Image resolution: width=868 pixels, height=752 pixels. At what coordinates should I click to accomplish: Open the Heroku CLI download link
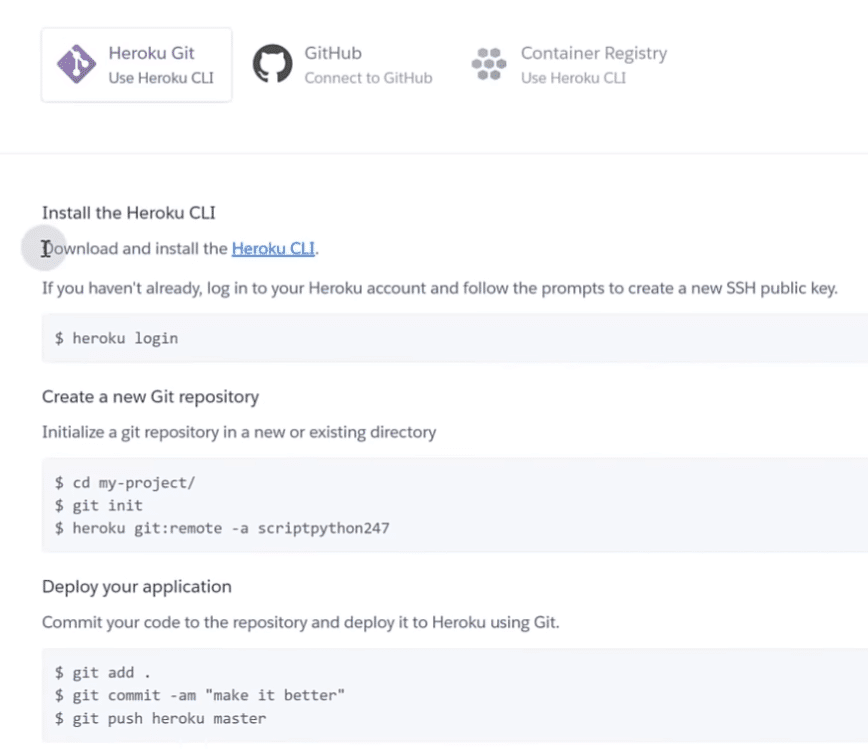point(274,248)
